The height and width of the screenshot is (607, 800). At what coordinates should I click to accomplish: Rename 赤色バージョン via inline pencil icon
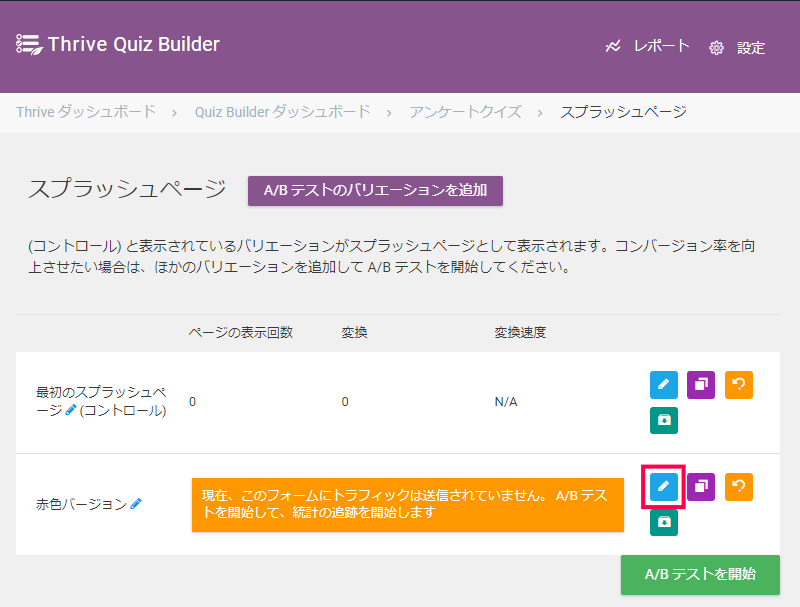(136, 504)
